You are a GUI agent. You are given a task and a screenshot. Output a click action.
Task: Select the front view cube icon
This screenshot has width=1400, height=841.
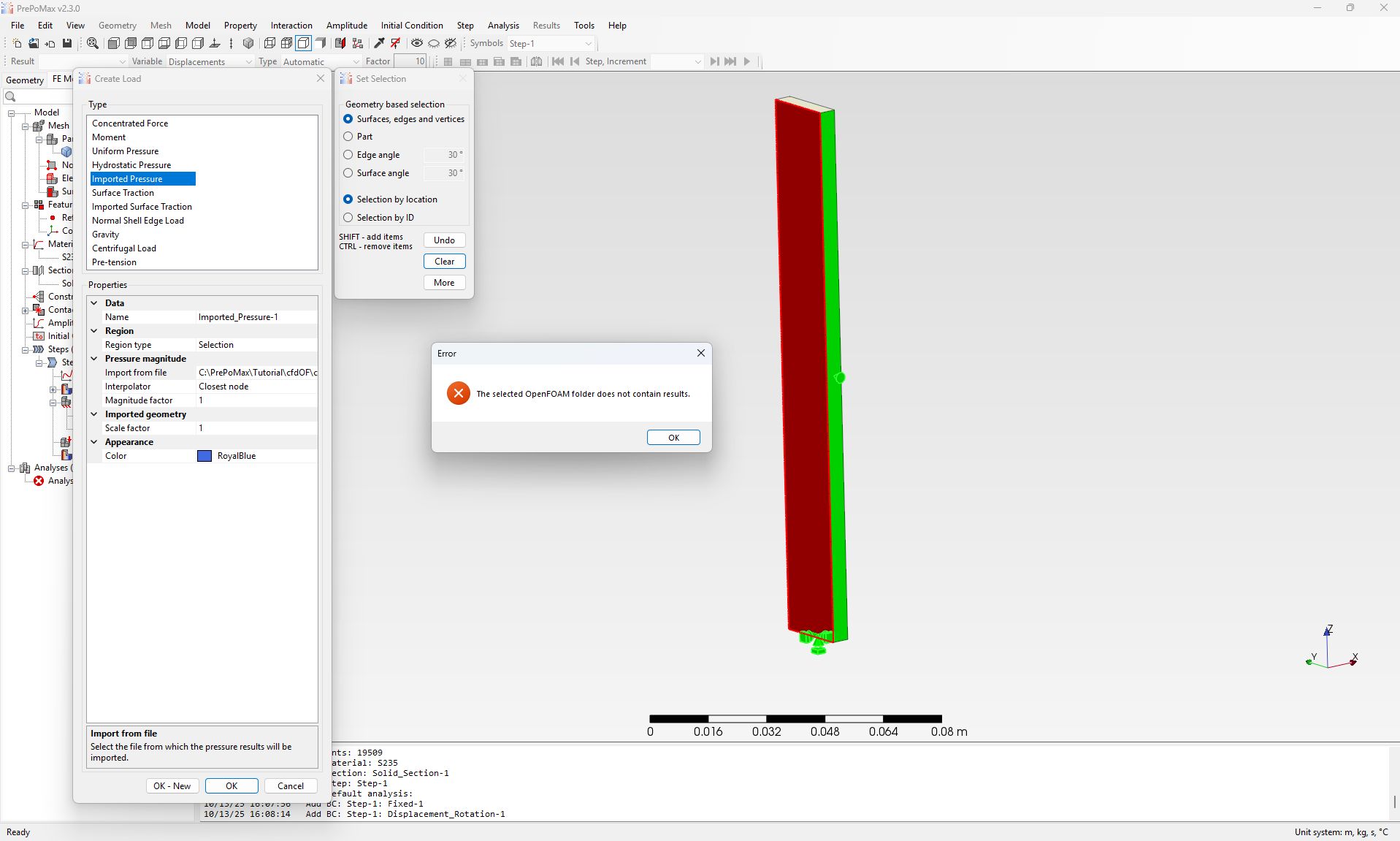pos(114,44)
